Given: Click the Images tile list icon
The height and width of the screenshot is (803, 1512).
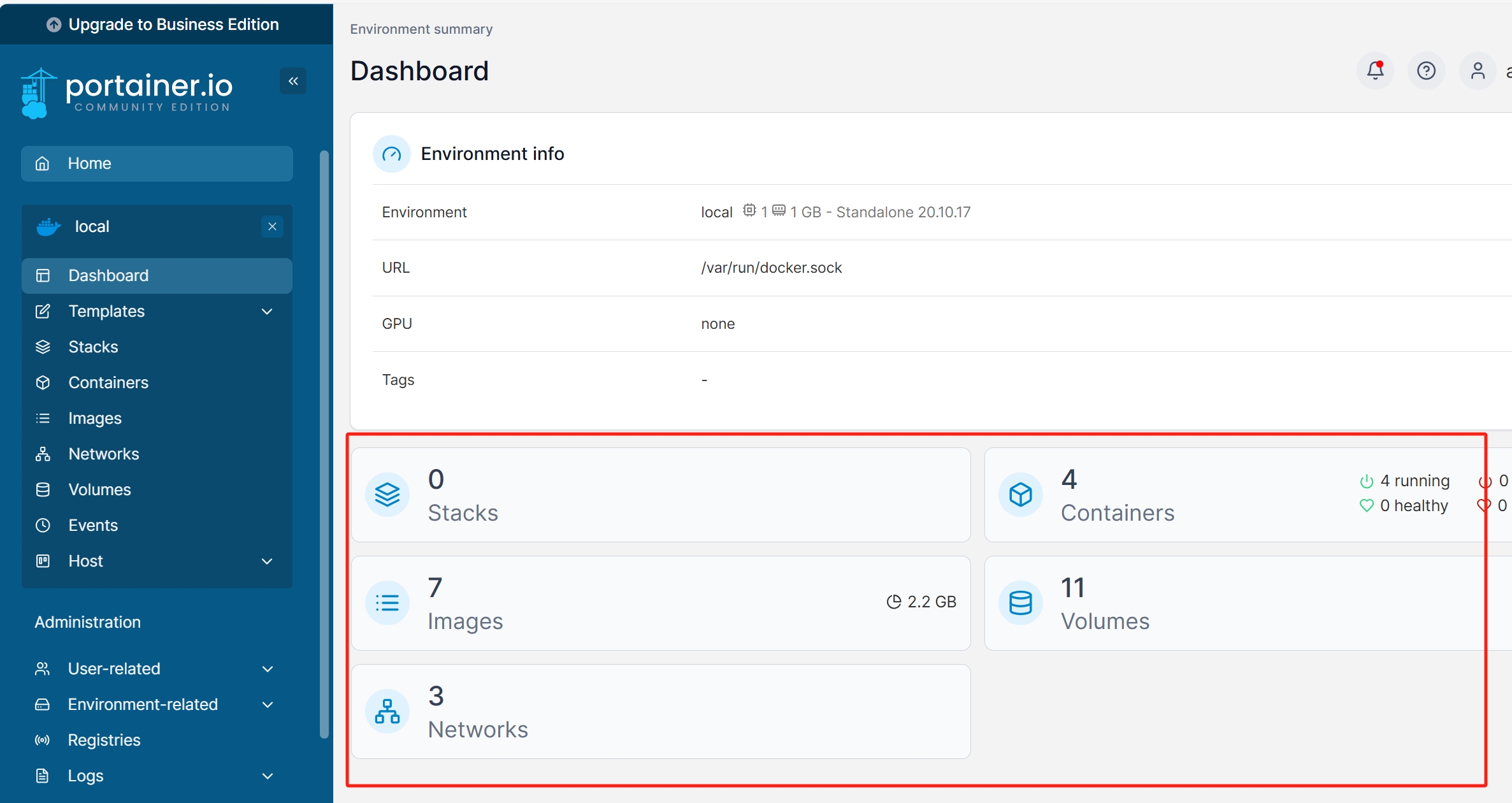Looking at the screenshot, I should pyautogui.click(x=387, y=603).
